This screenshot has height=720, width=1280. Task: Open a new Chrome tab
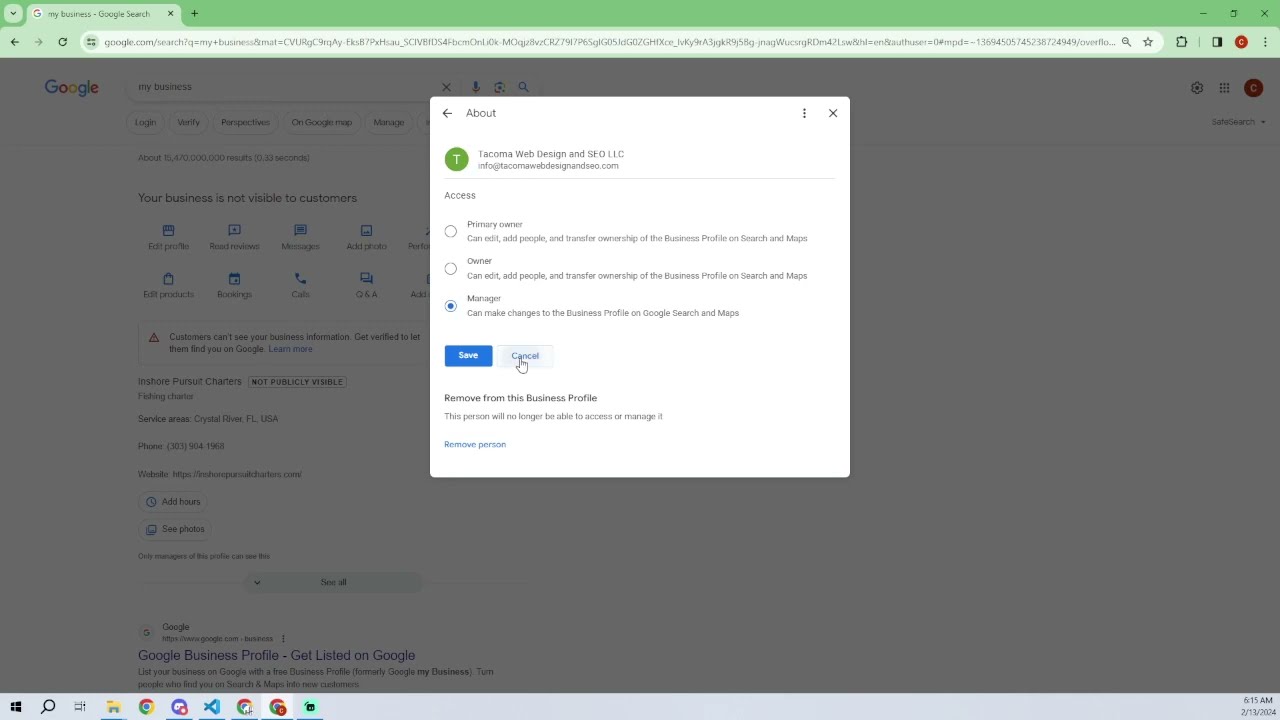tap(195, 14)
